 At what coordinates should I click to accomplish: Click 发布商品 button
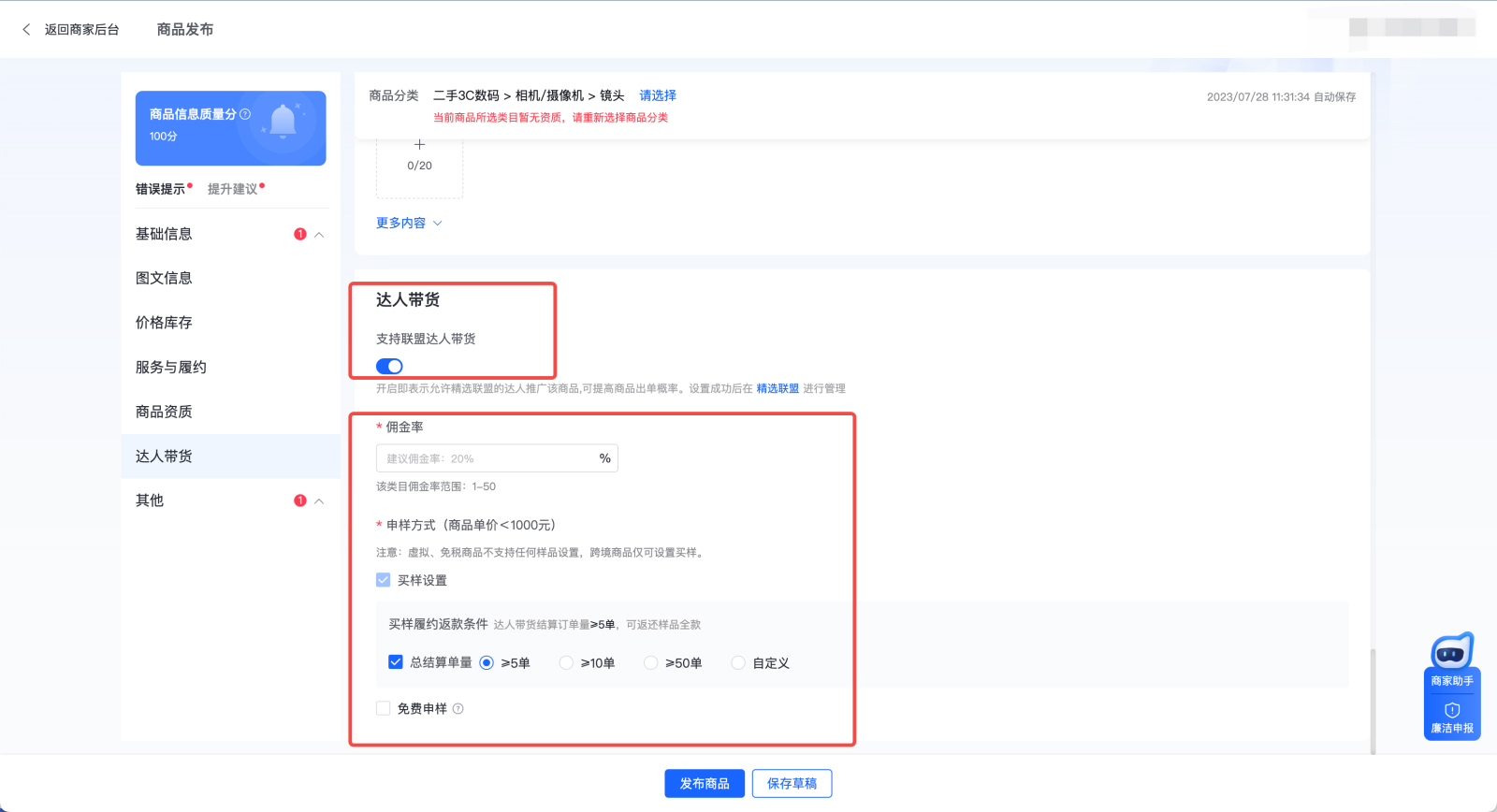coord(705,784)
